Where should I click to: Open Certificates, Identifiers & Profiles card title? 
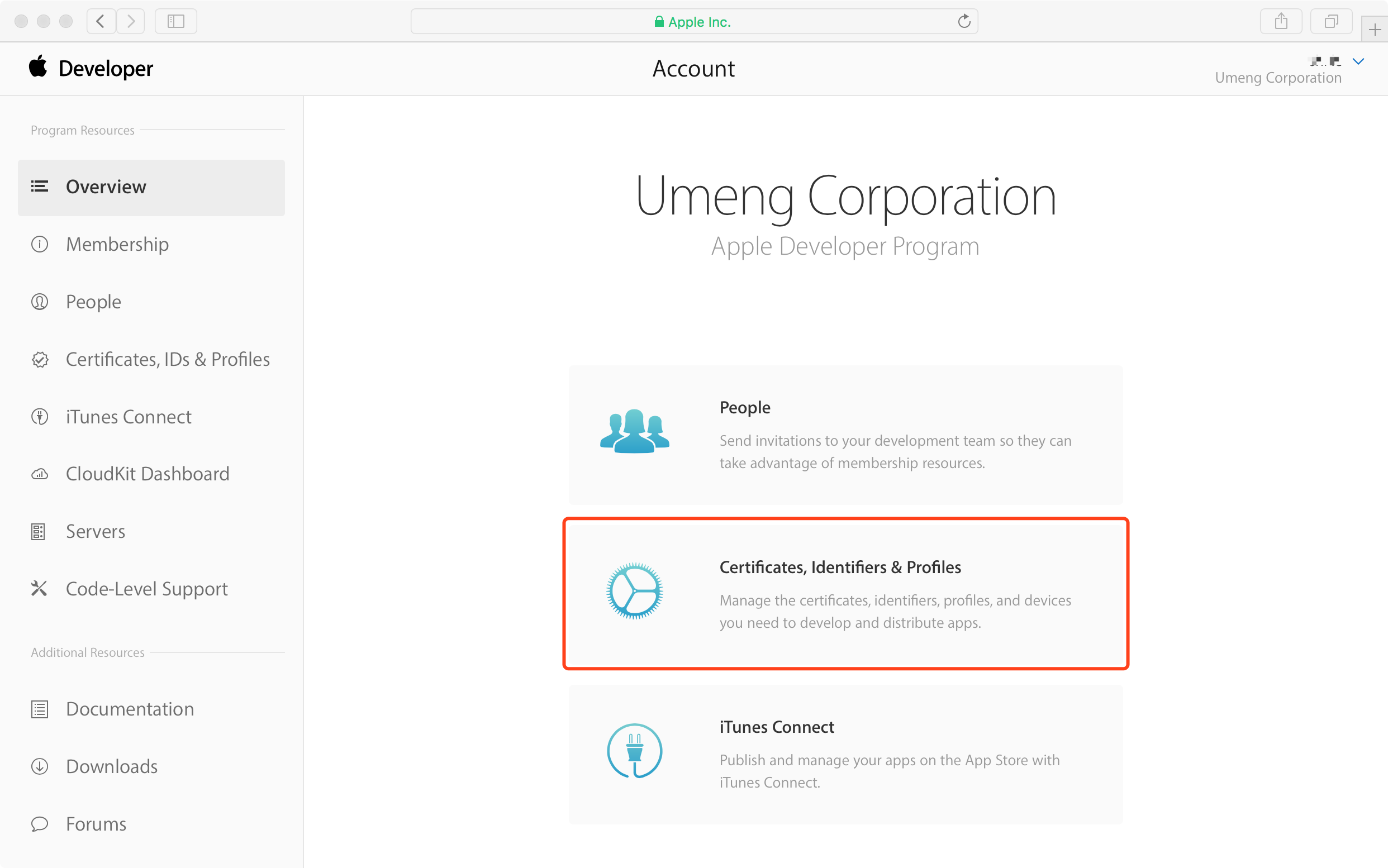point(840,567)
